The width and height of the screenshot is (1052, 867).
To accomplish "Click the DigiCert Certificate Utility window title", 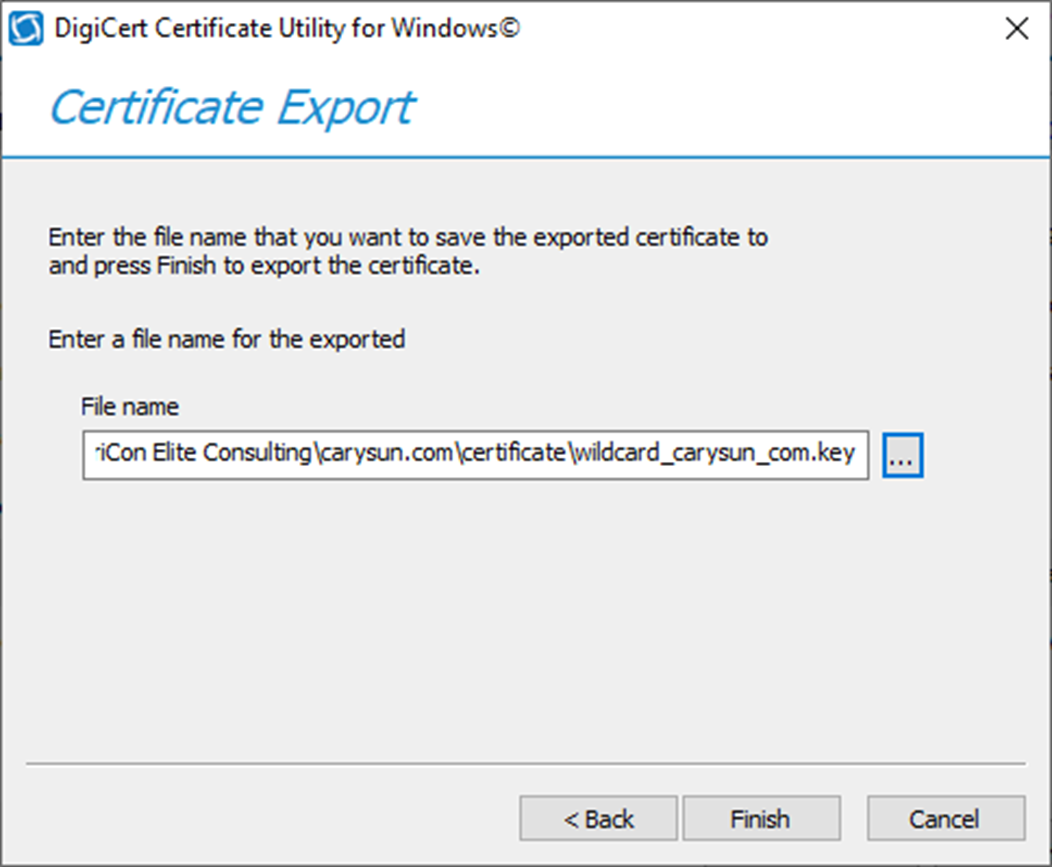I will 286,29.
